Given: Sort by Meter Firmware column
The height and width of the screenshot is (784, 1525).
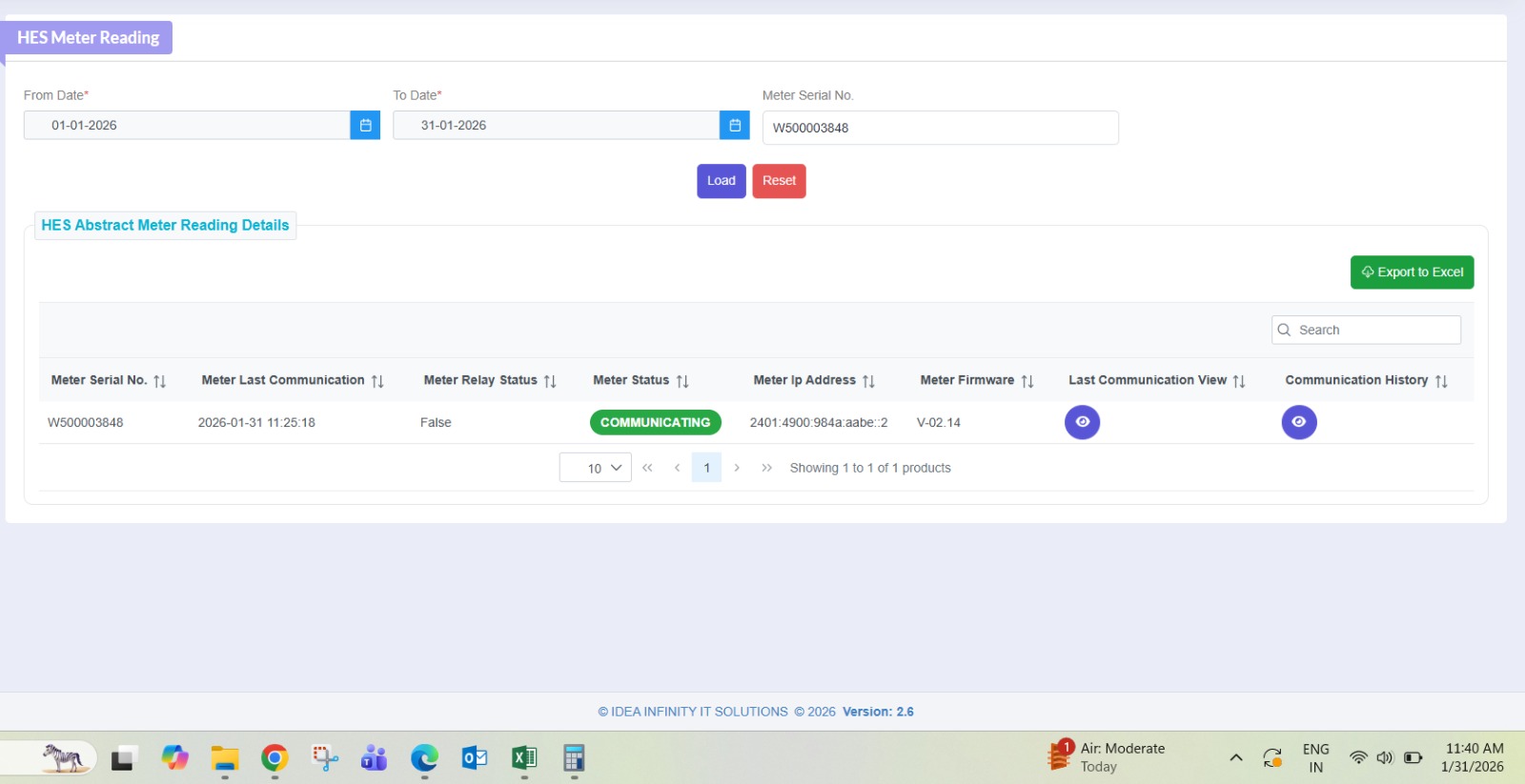Looking at the screenshot, I should pos(1027,381).
